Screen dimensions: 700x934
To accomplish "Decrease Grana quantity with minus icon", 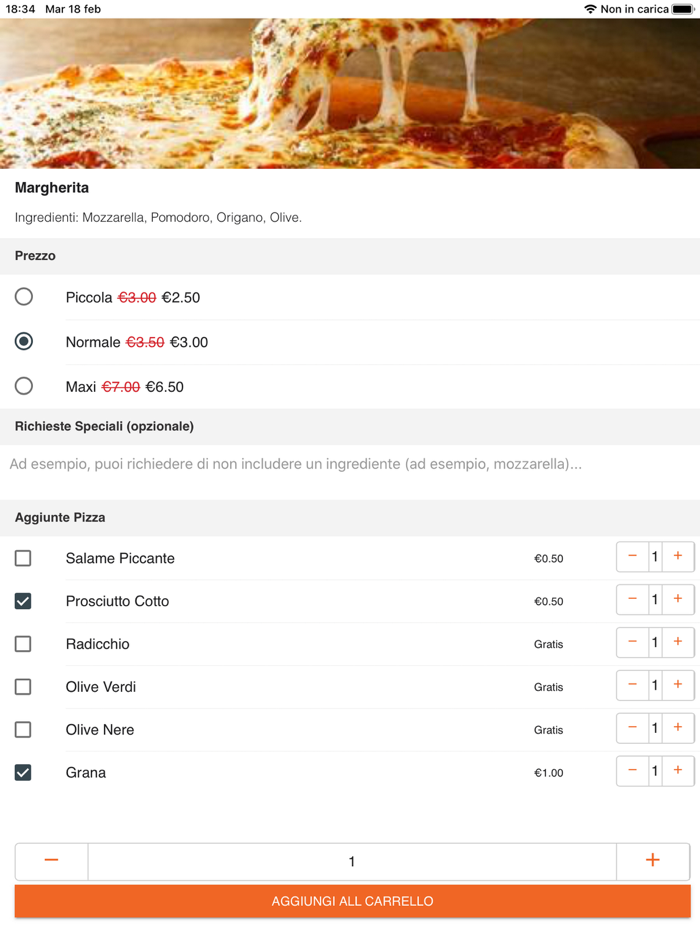I will point(632,771).
